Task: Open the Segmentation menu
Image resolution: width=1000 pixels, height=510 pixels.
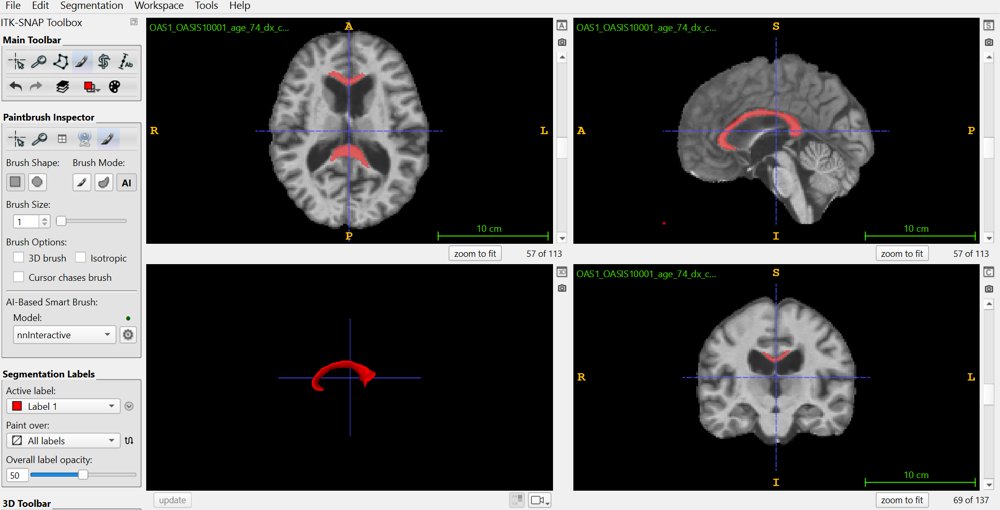Action: point(92,6)
